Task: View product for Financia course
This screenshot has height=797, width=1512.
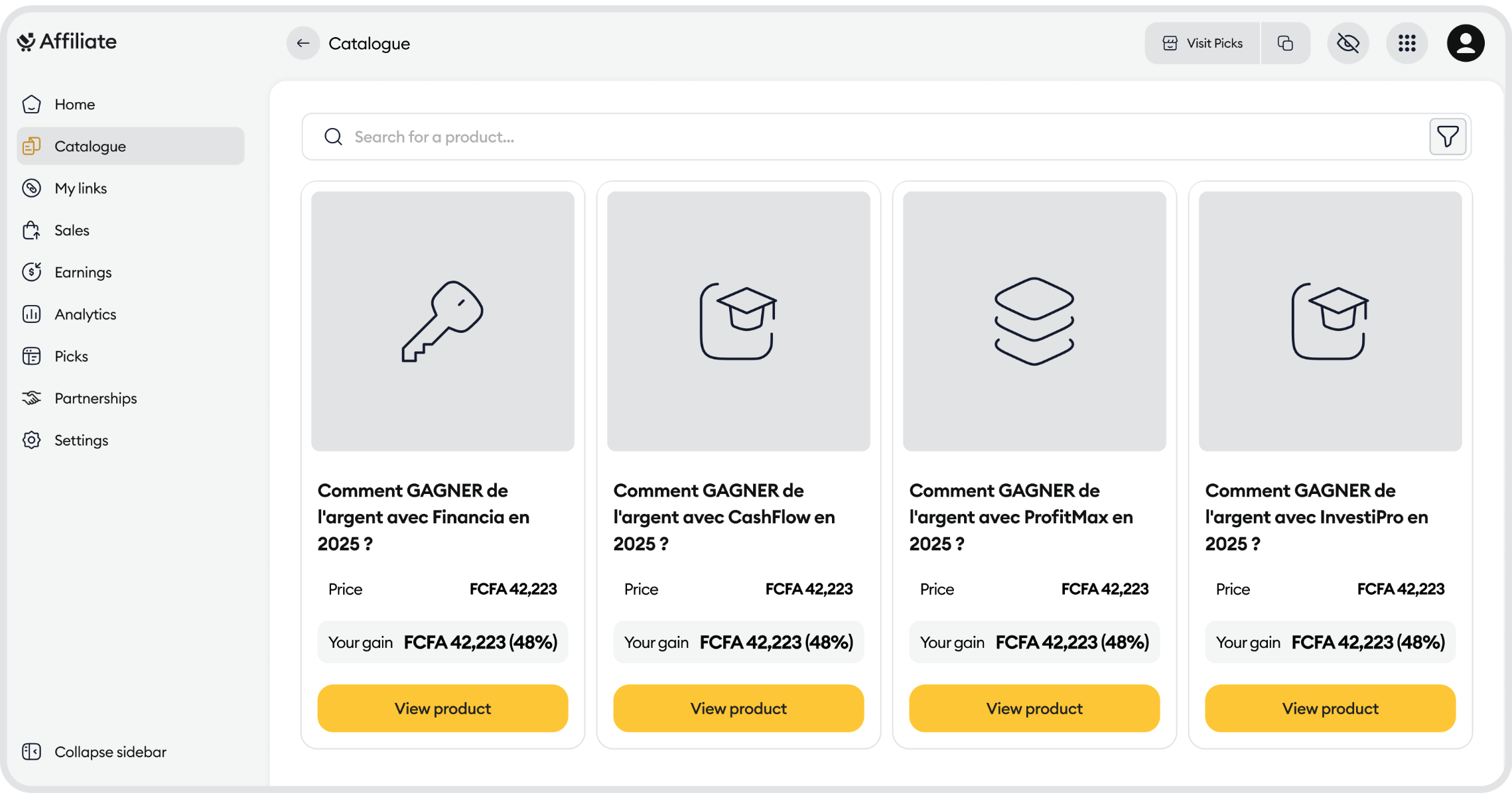Action: click(x=443, y=708)
